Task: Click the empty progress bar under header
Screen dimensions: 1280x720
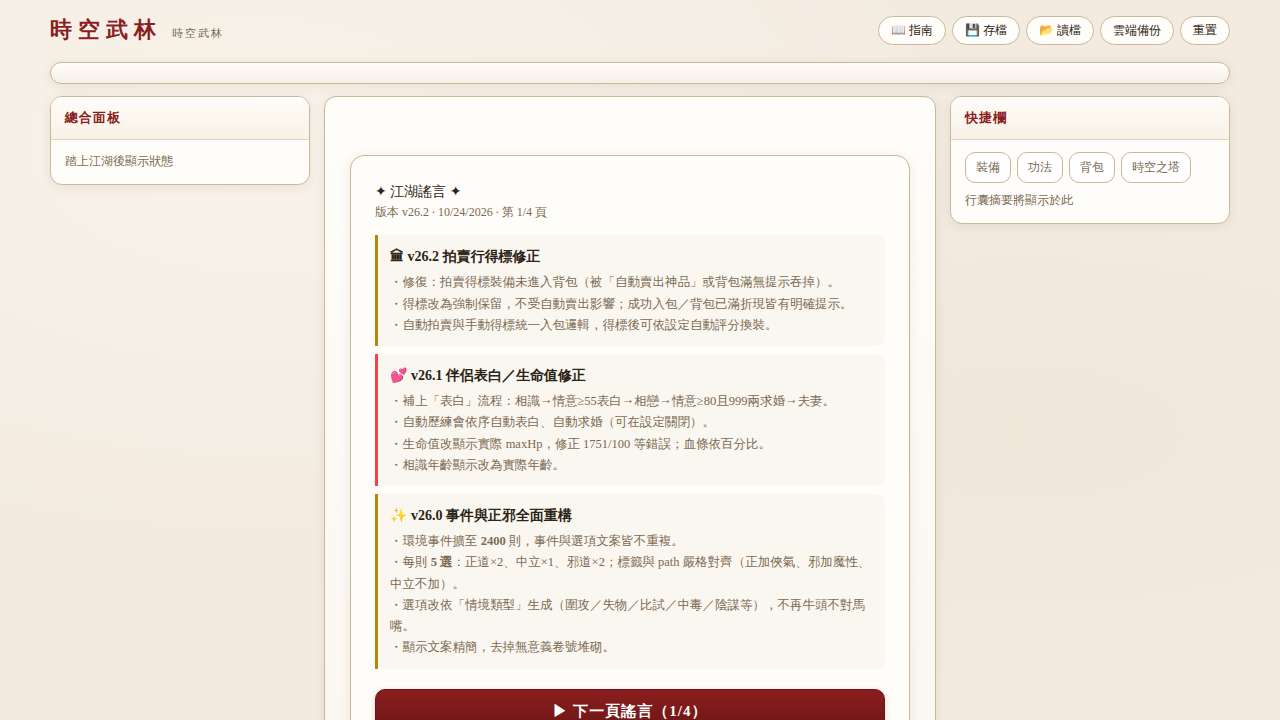Action: click(x=640, y=73)
